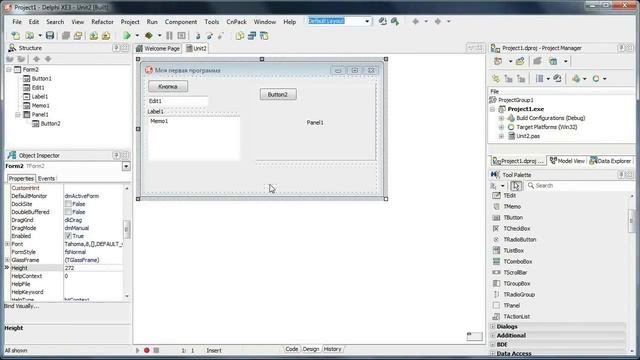Open the Default Layout desktop dropdown
Screen dimensions: 640x360
point(367,21)
